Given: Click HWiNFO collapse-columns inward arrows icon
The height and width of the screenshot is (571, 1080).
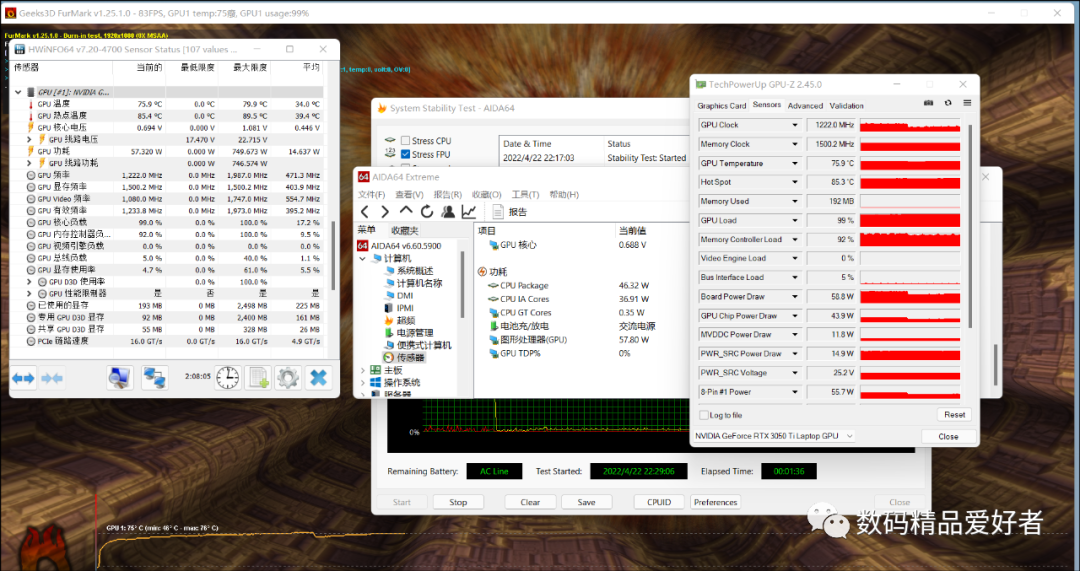Looking at the screenshot, I should pos(52,378).
